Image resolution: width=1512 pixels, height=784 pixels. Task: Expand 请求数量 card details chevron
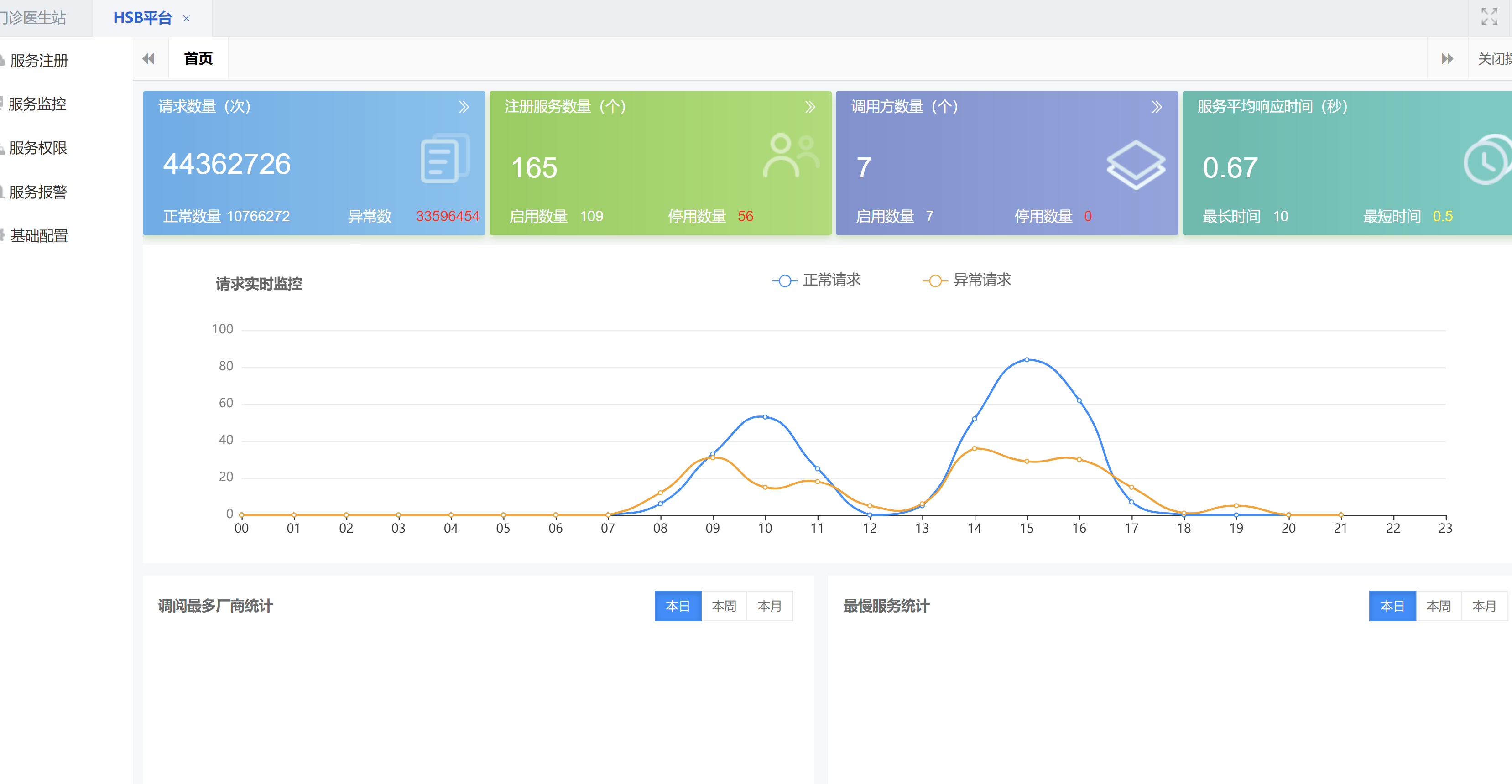point(464,107)
